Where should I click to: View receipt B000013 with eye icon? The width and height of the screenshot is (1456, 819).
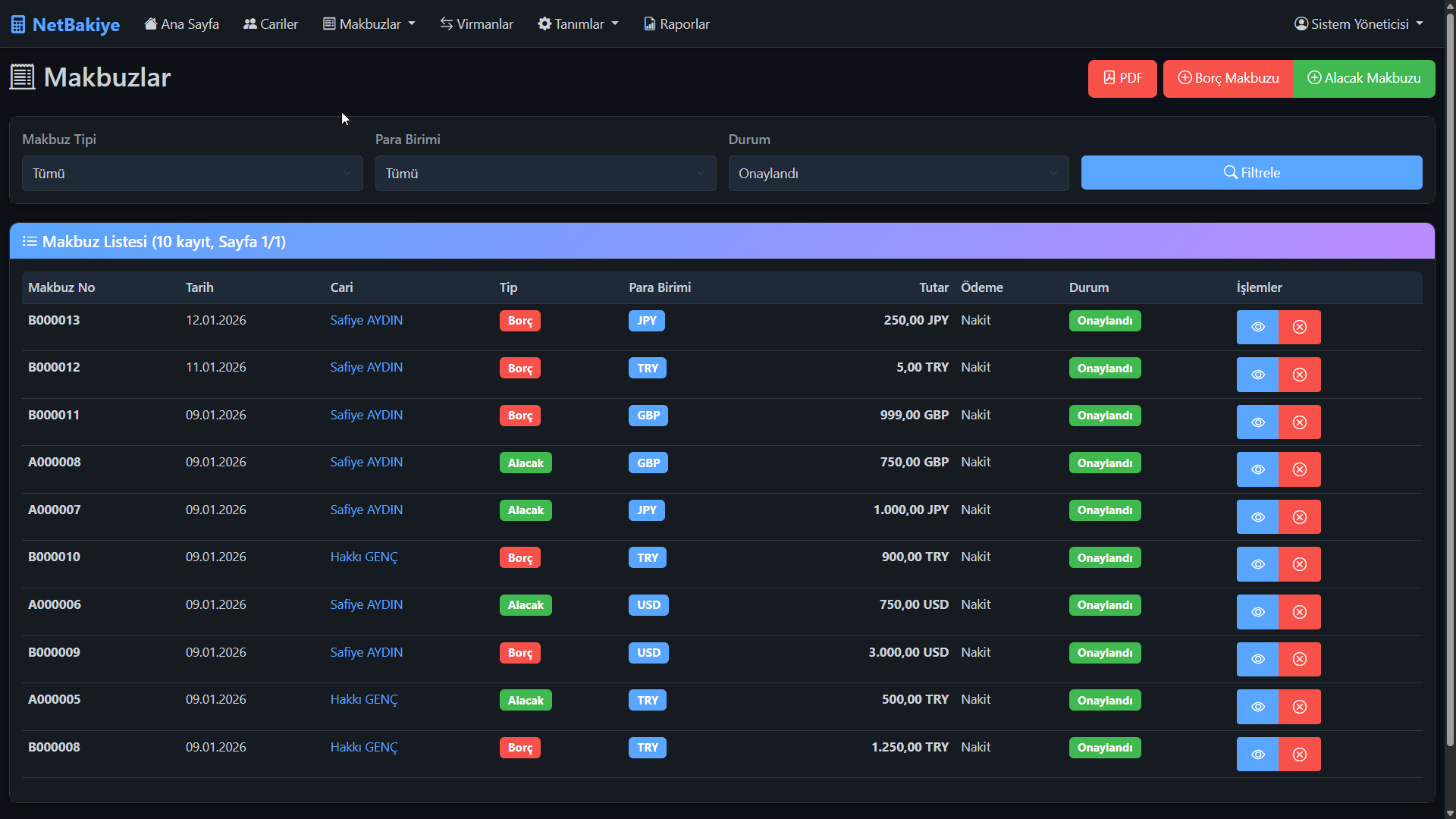pyautogui.click(x=1257, y=327)
